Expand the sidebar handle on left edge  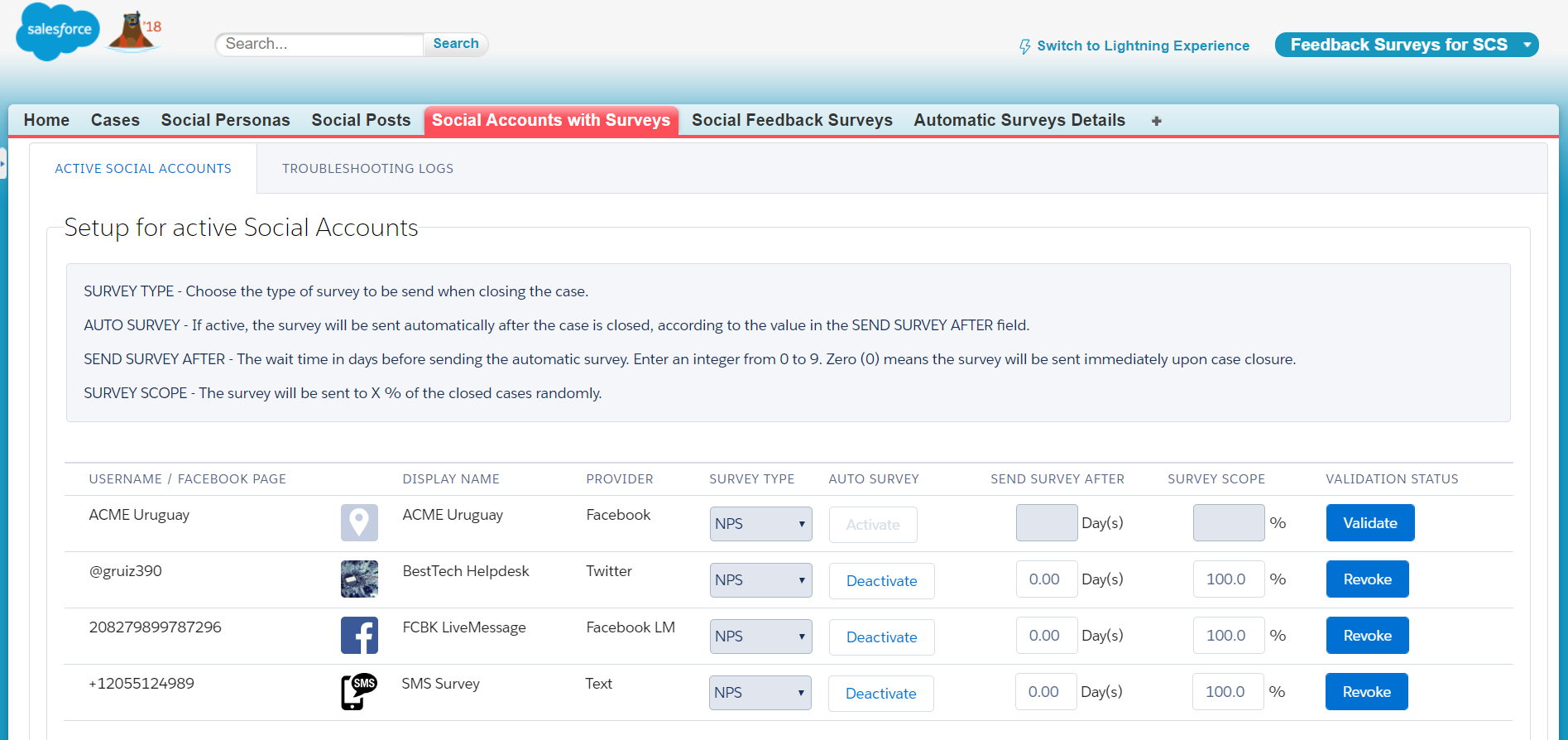[3, 163]
